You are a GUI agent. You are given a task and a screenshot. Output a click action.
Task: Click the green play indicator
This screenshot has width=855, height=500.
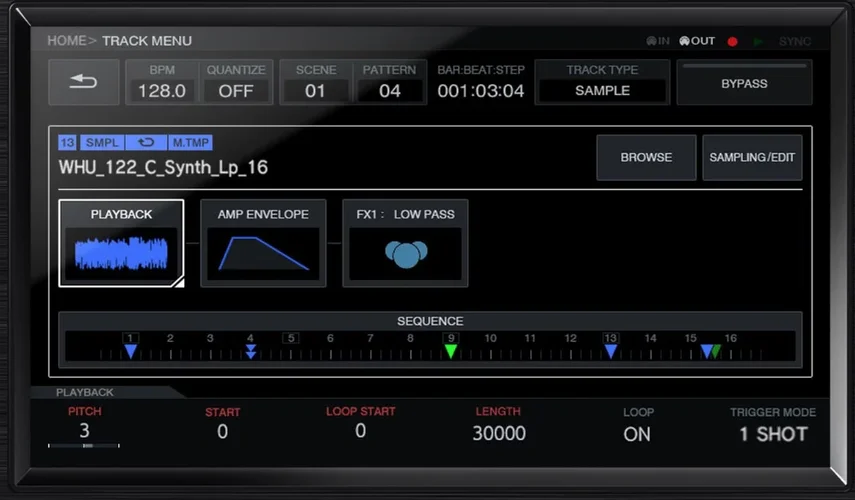(758, 41)
